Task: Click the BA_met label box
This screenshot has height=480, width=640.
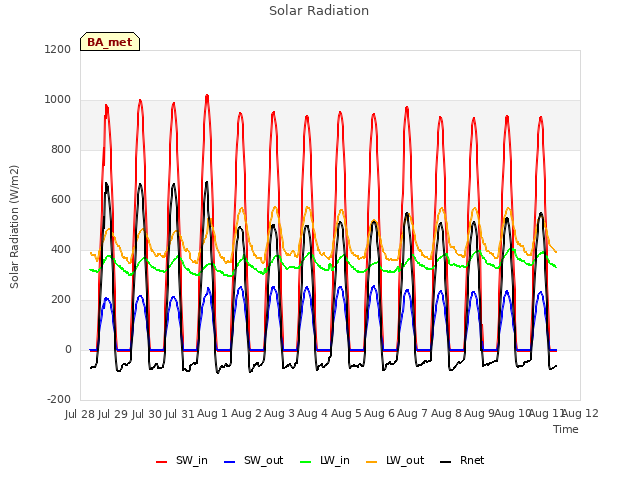Action: pos(110,42)
